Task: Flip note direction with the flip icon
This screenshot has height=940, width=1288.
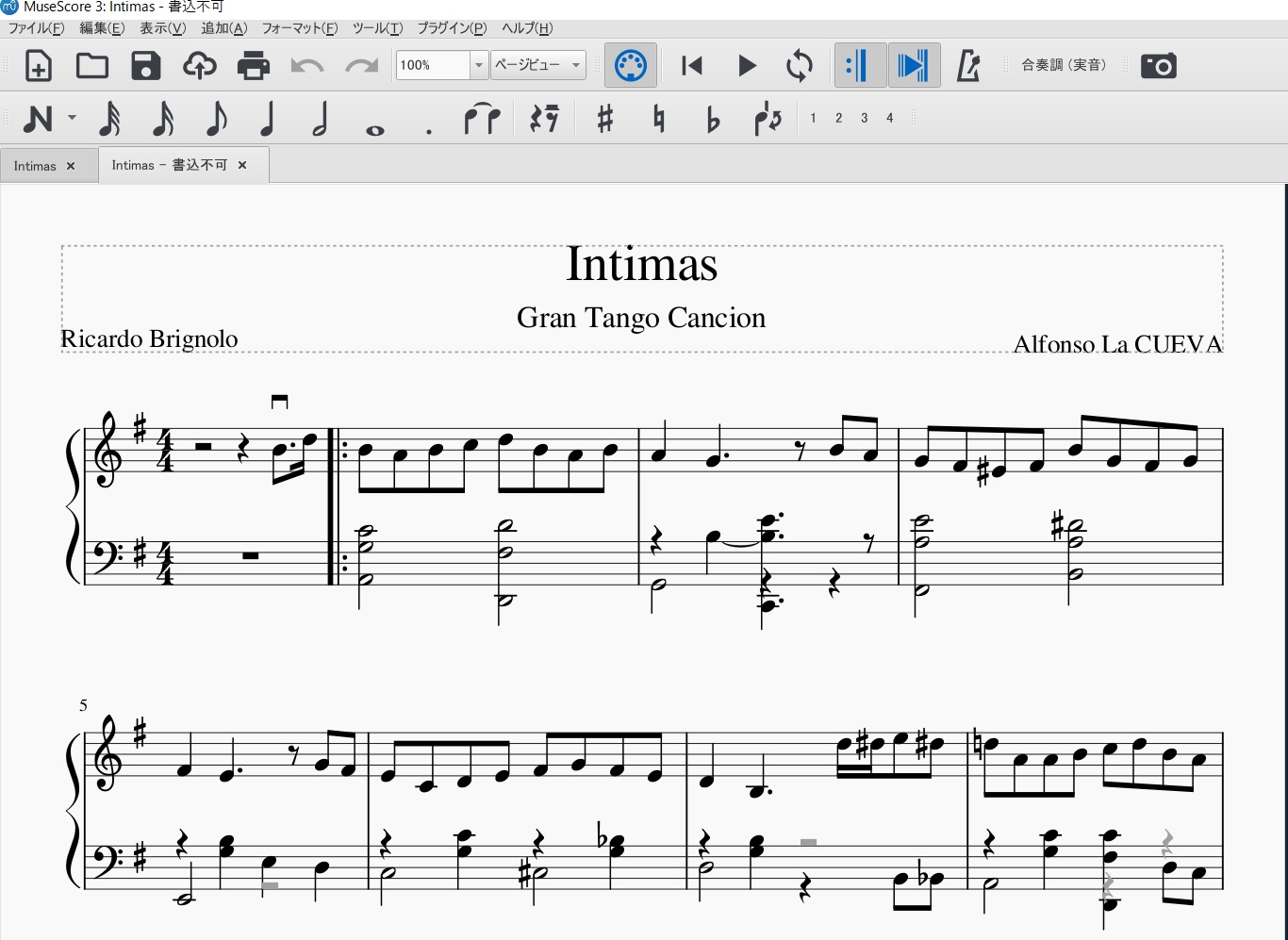Action: click(768, 119)
